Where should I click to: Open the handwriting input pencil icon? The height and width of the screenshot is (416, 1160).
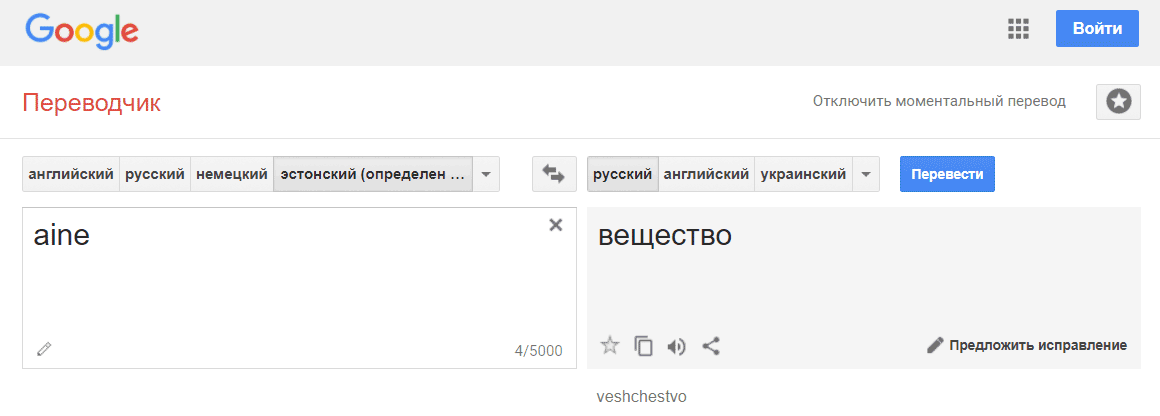(44, 349)
